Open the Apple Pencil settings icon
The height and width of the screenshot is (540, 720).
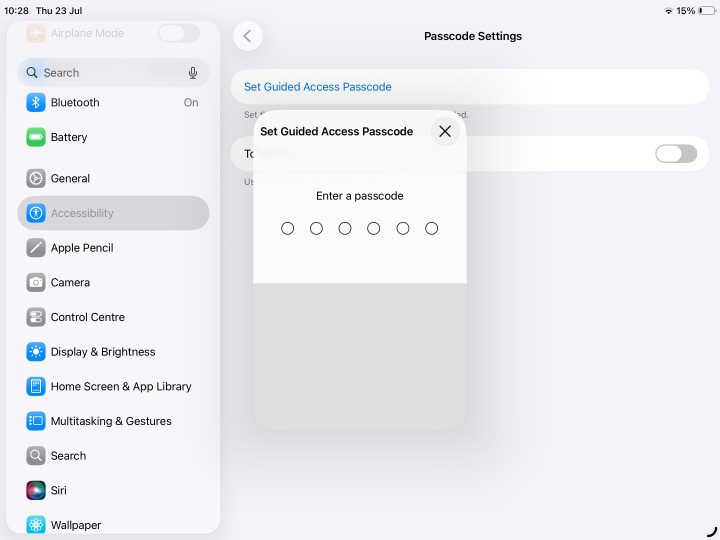click(36, 248)
